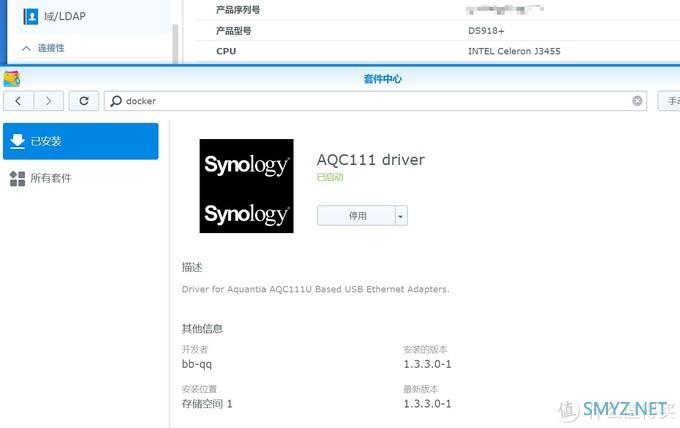Clear the docker search text
This screenshot has height=428, width=680.
[637, 101]
